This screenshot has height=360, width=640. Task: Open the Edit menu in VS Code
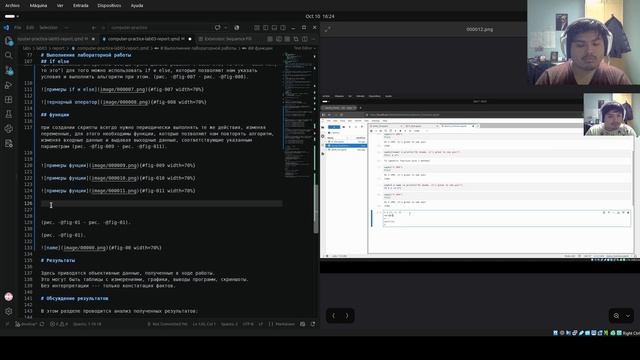[30, 28]
